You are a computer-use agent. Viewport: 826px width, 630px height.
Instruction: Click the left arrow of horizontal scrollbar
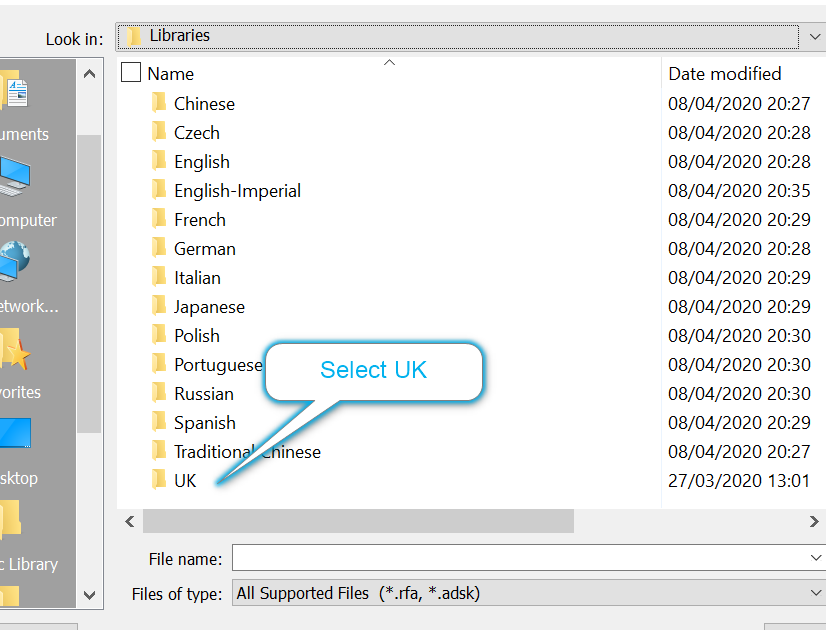130,521
